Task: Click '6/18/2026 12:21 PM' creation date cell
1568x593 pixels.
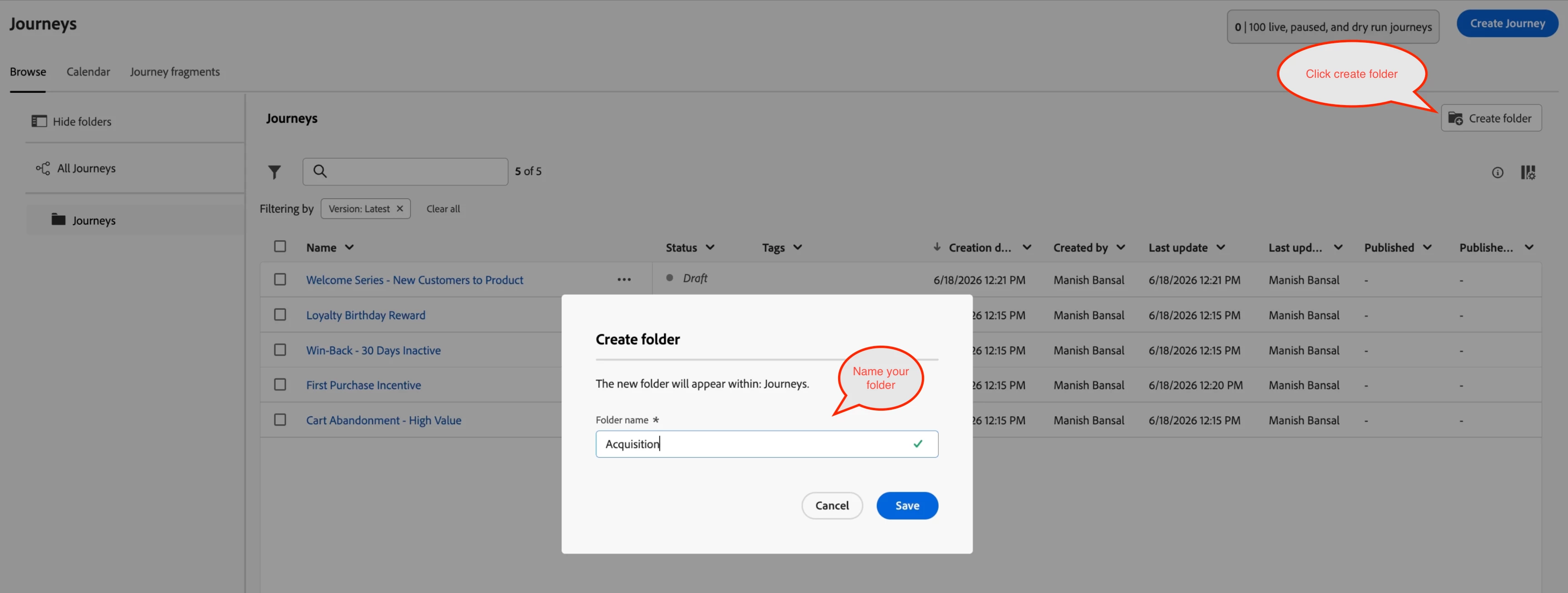Action: tap(979, 280)
